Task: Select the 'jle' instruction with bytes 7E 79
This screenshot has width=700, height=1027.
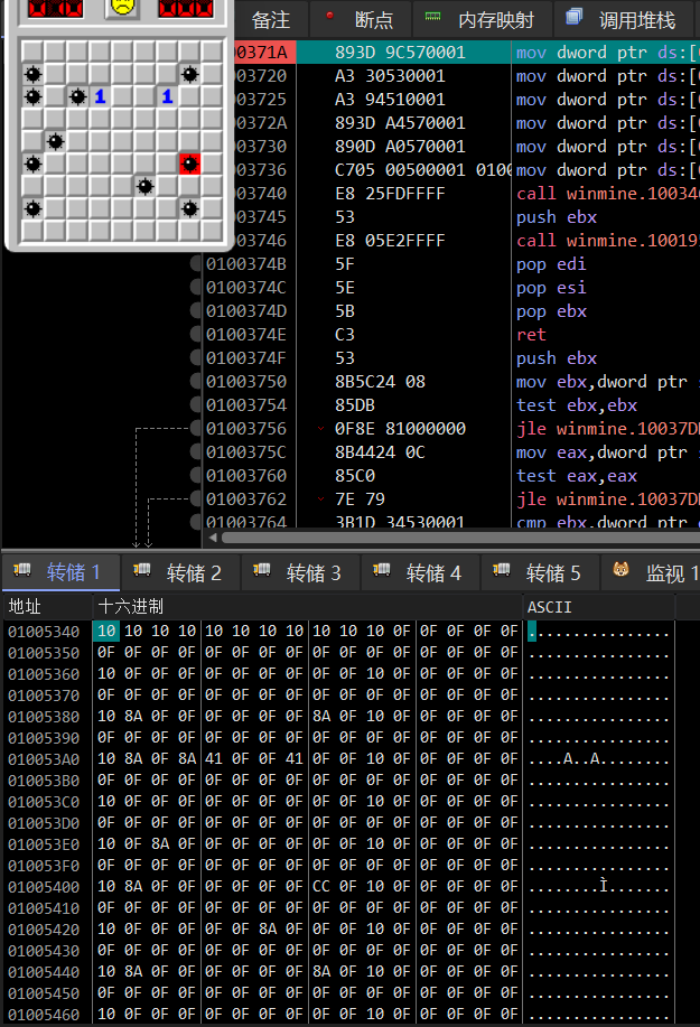Action: pyautogui.click(x=607, y=499)
